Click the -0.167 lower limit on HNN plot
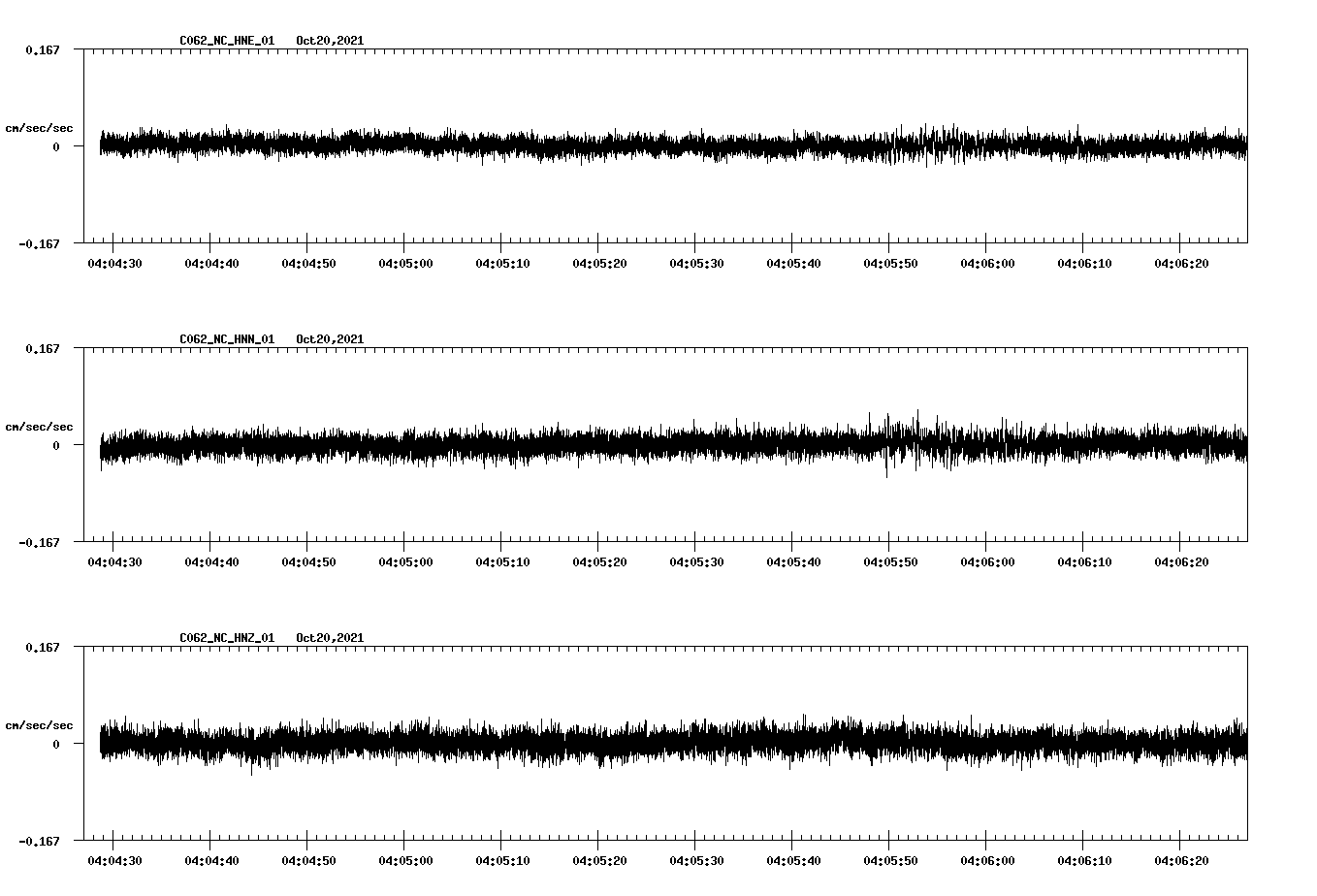Image resolution: width=1317 pixels, height=896 pixels. pos(39,542)
